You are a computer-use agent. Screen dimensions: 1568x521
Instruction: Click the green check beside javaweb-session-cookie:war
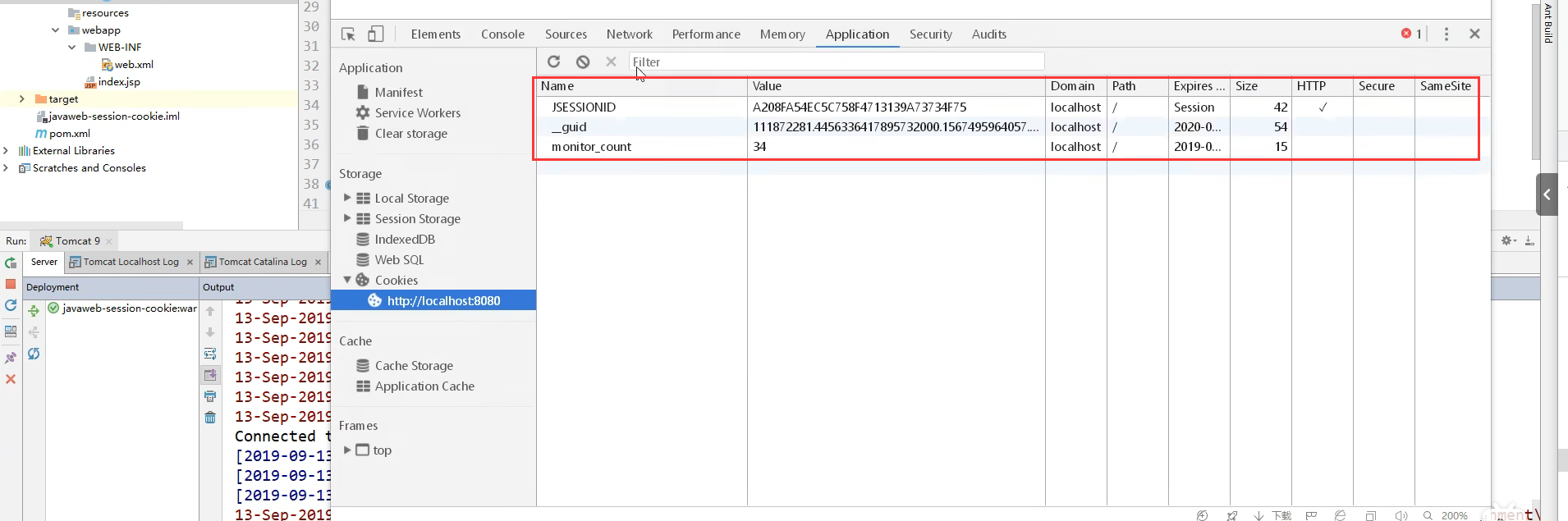[x=53, y=308]
